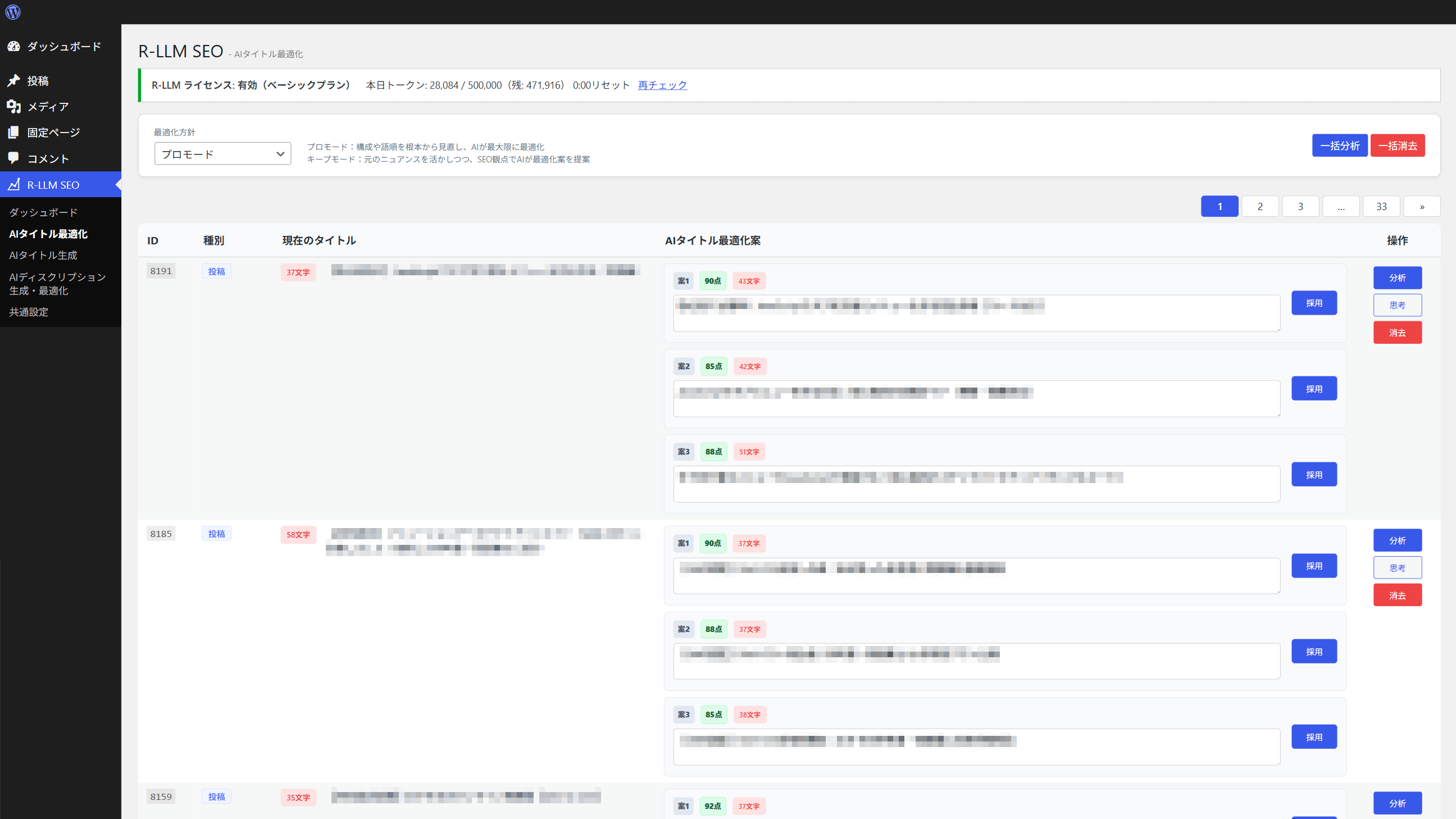The width and height of the screenshot is (1456, 819).
Task: Open the R-LLM SEO submenu ダッシュボード
Action: click(x=43, y=212)
